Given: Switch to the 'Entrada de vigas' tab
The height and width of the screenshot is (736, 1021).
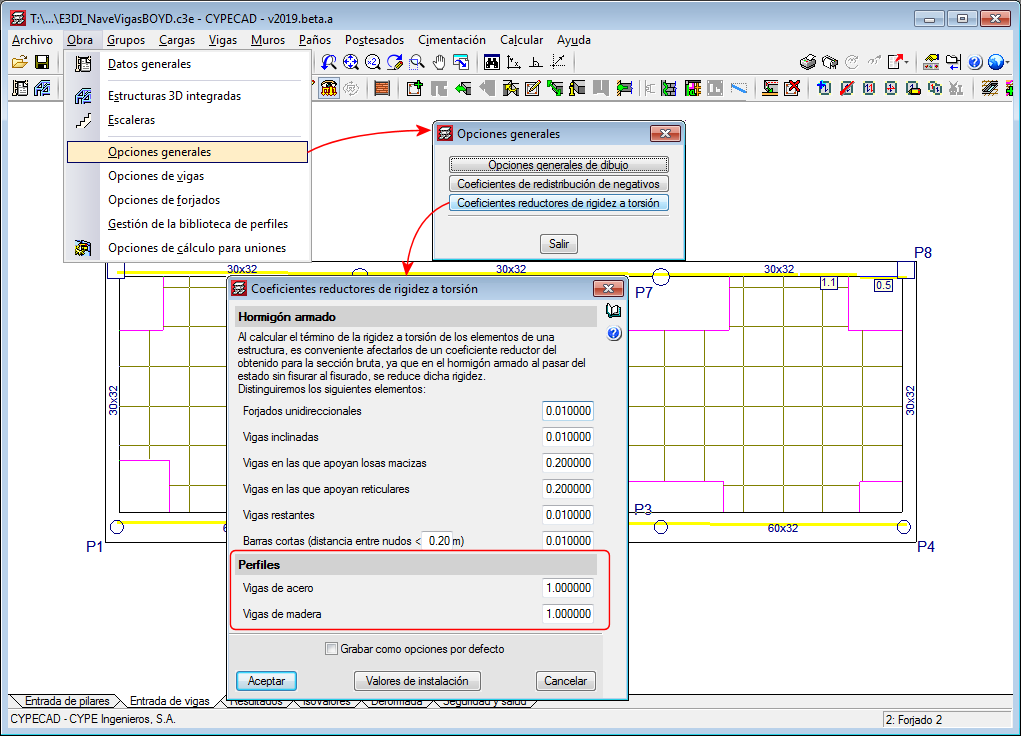Looking at the screenshot, I should pyautogui.click(x=169, y=701).
